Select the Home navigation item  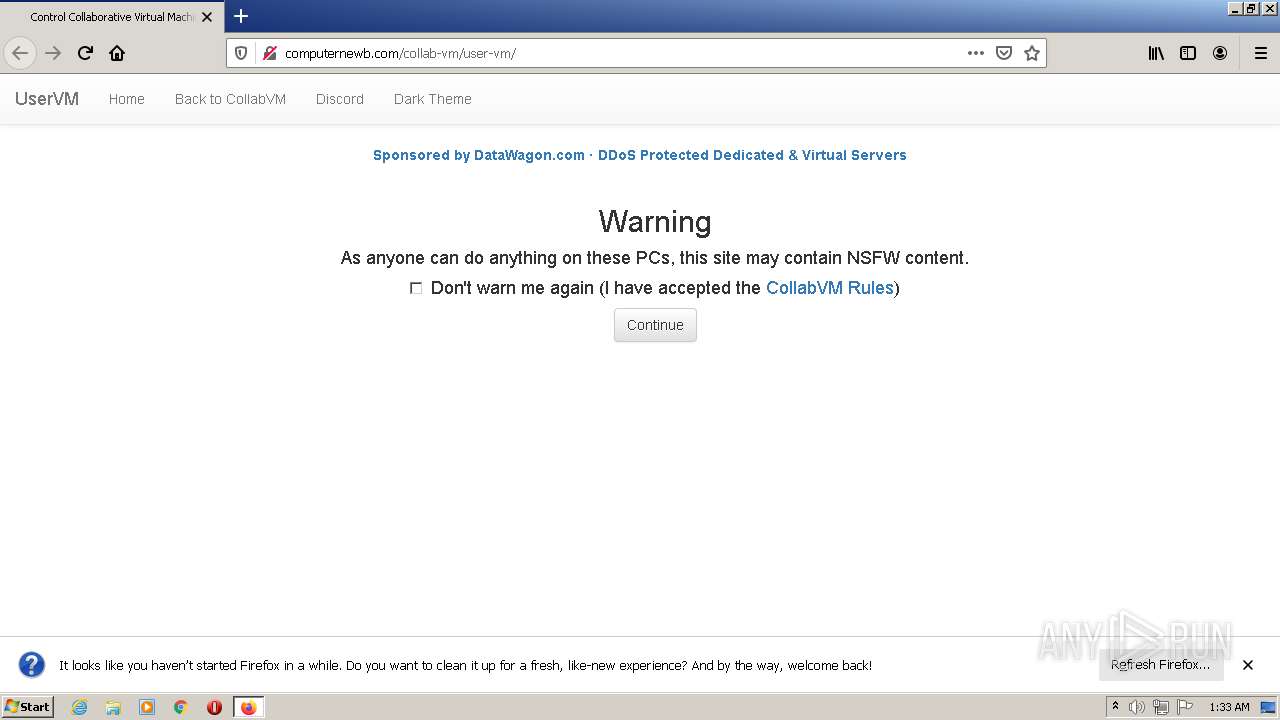127,99
